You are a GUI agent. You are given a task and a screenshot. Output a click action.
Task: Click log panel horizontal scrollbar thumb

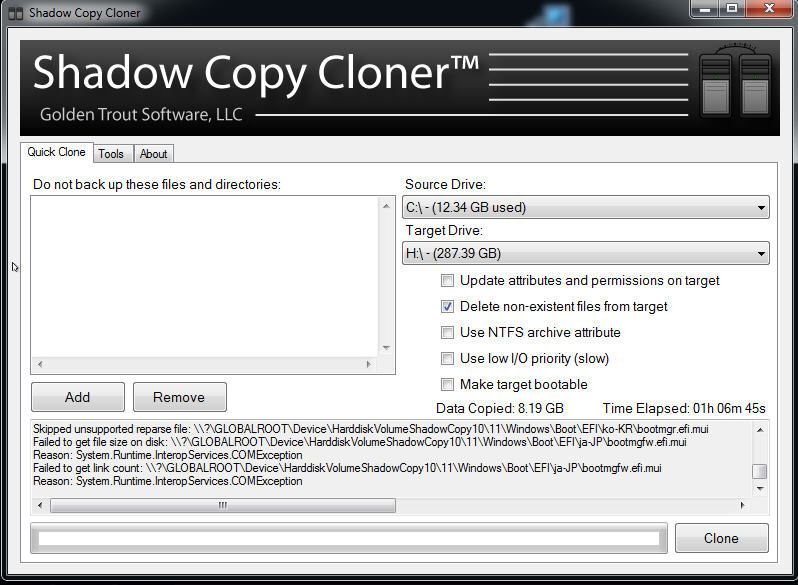click(223, 505)
